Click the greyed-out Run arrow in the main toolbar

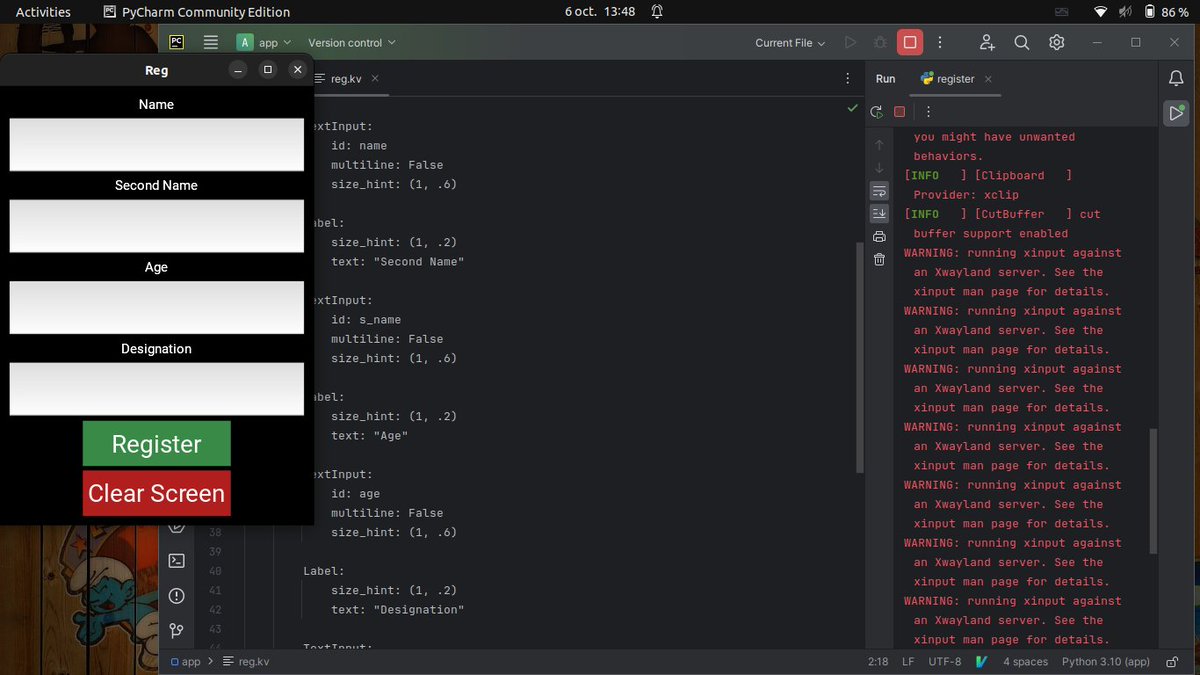tap(850, 42)
